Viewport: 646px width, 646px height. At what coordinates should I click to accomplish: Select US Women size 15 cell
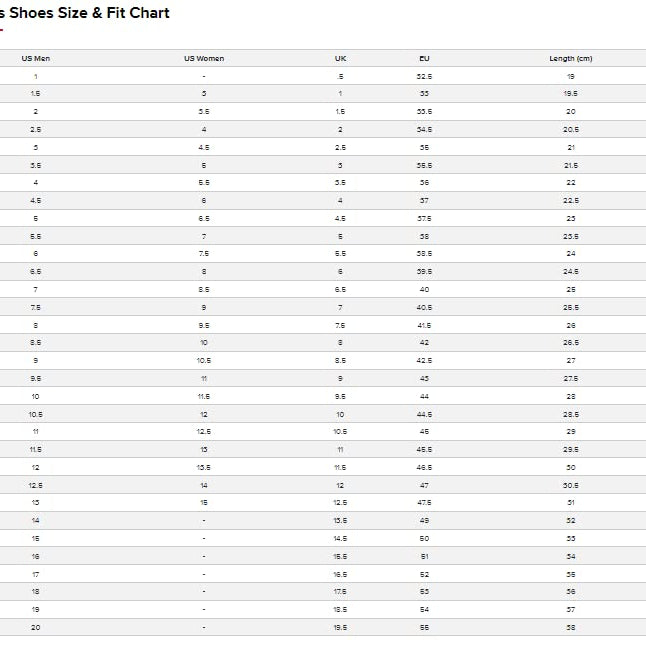pos(204,502)
